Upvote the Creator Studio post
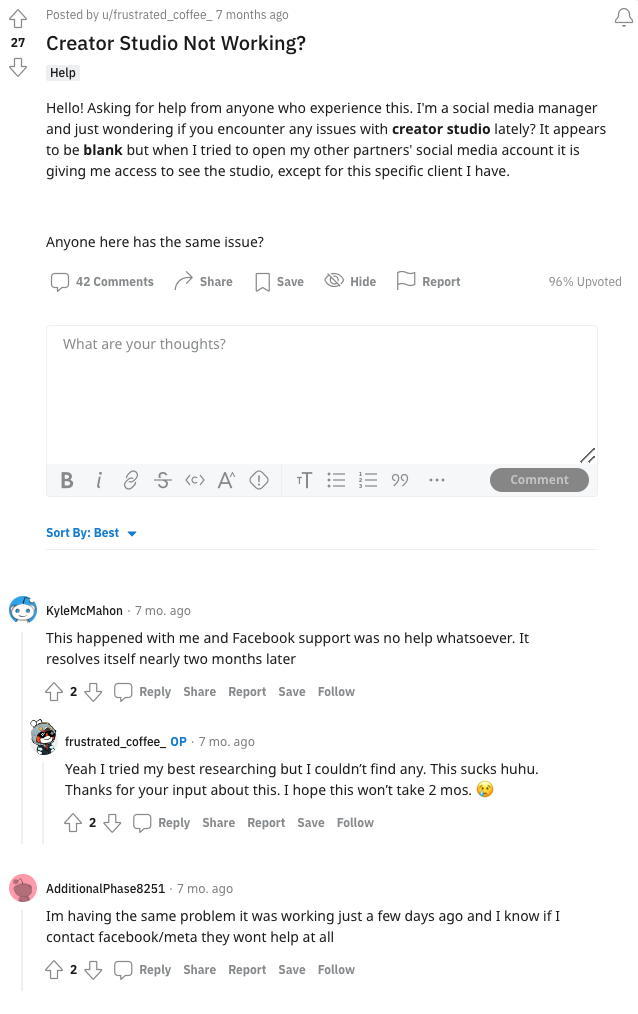 pos(17,18)
